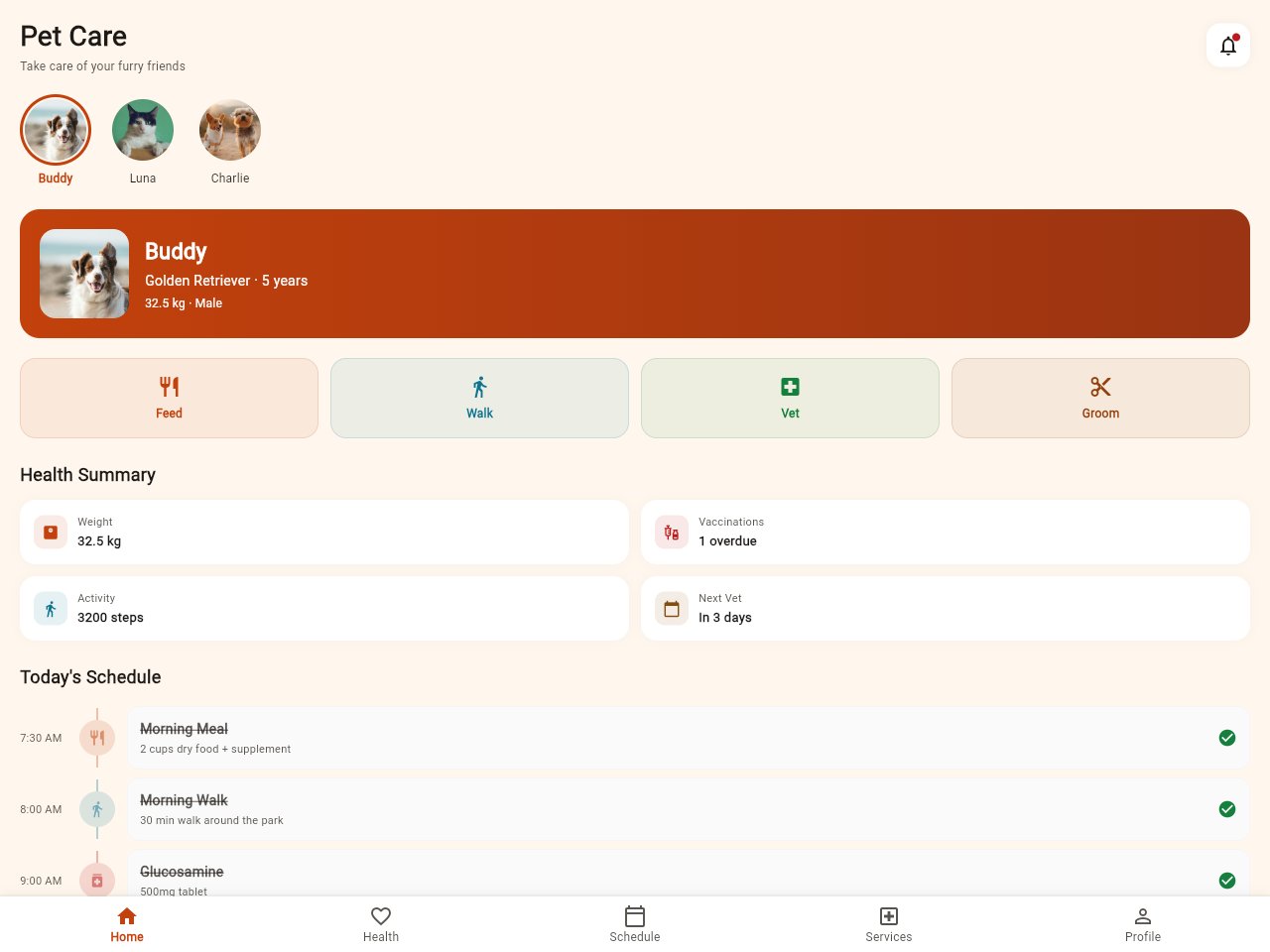Click the Next Vet calendar icon

pyautogui.click(x=672, y=609)
